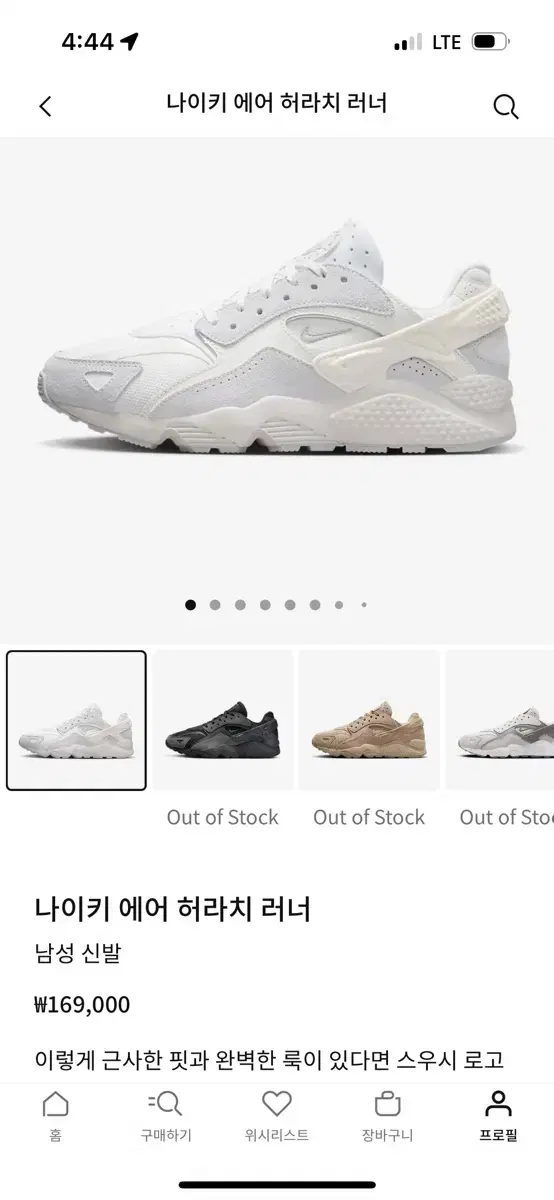Viewport: 554px width, 1200px height.
Task: Tap the 남성 신발 category label
Action: [x=77, y=954]
